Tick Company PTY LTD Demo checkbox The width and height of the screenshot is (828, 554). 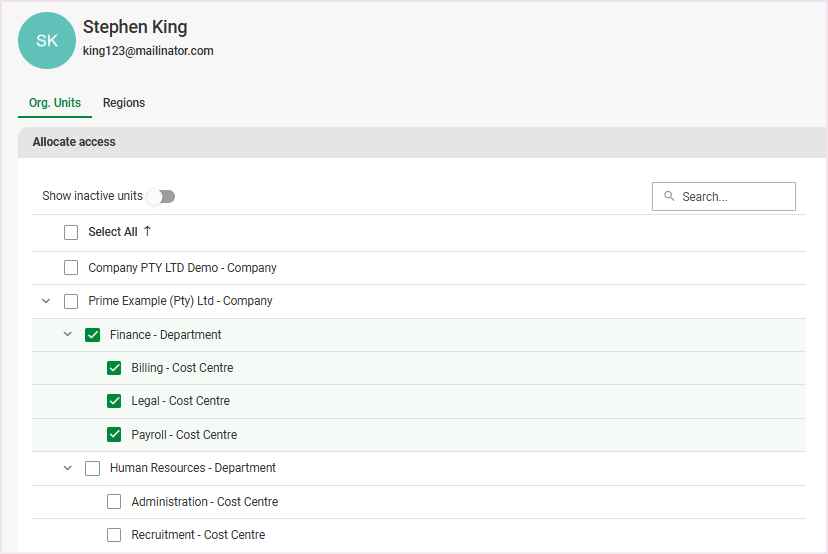pos(71,268)
